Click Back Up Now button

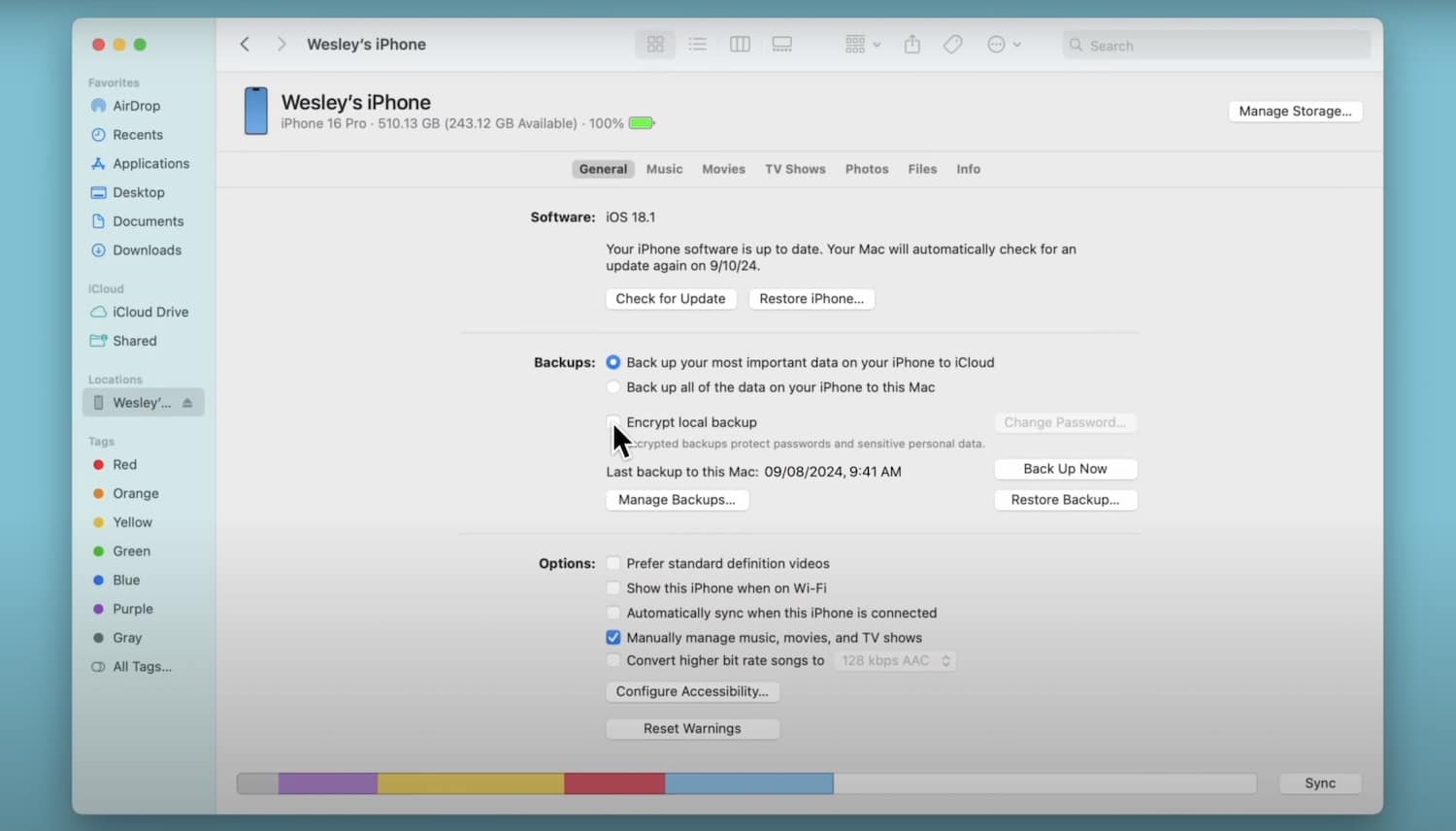[1065, 469]
